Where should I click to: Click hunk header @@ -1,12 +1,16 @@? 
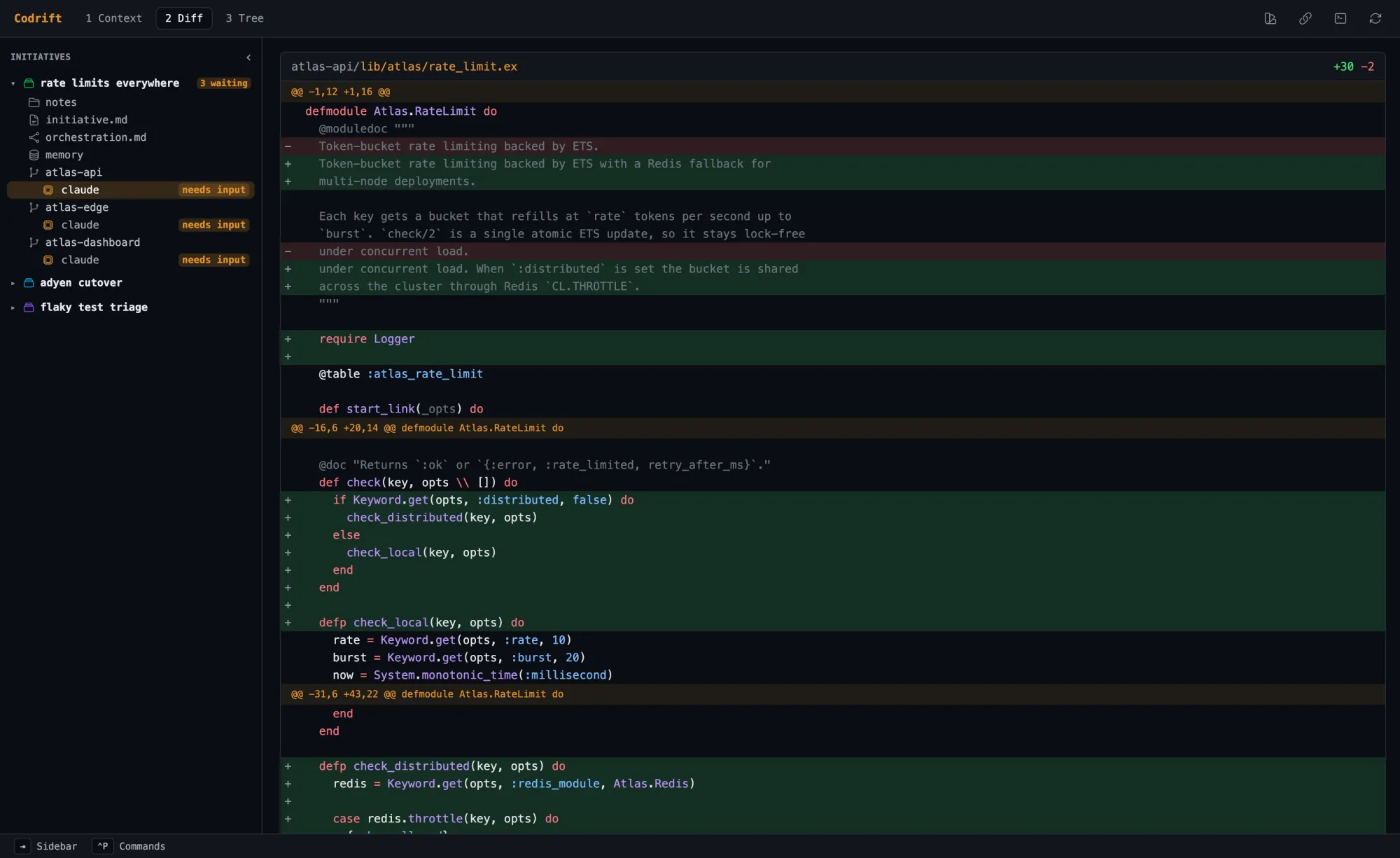pyautogui.click(x=833, y=92)
